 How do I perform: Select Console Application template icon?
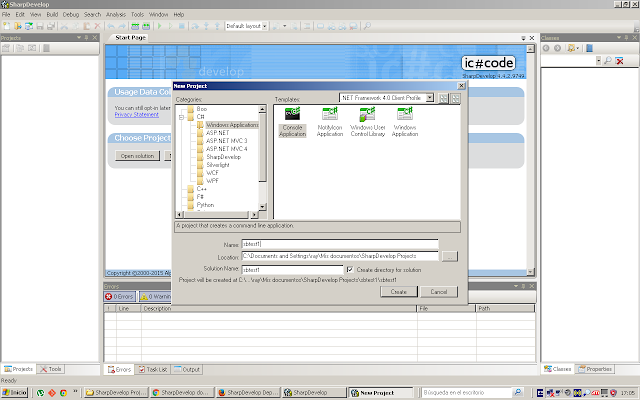[x=292, y=114]
